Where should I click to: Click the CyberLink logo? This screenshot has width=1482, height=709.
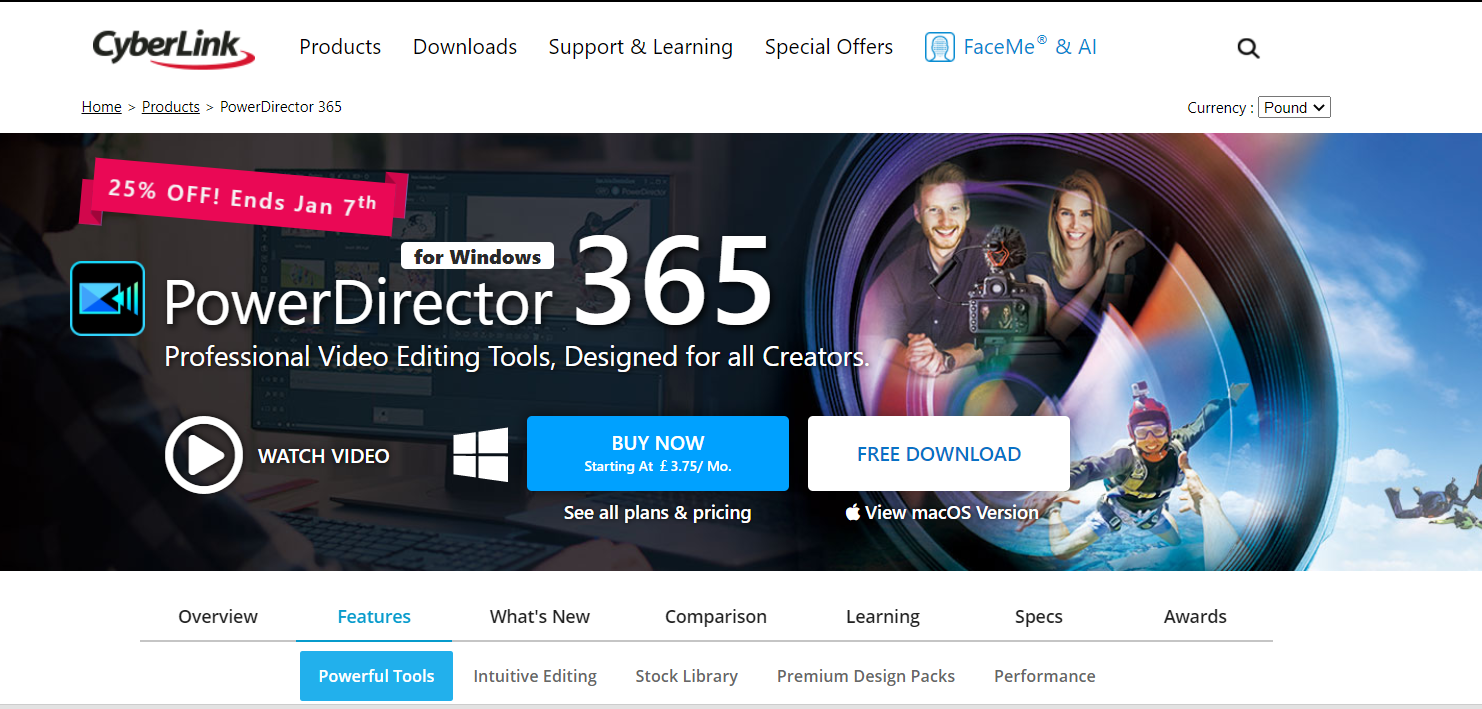pyautogui.click(x=174, y=47)
